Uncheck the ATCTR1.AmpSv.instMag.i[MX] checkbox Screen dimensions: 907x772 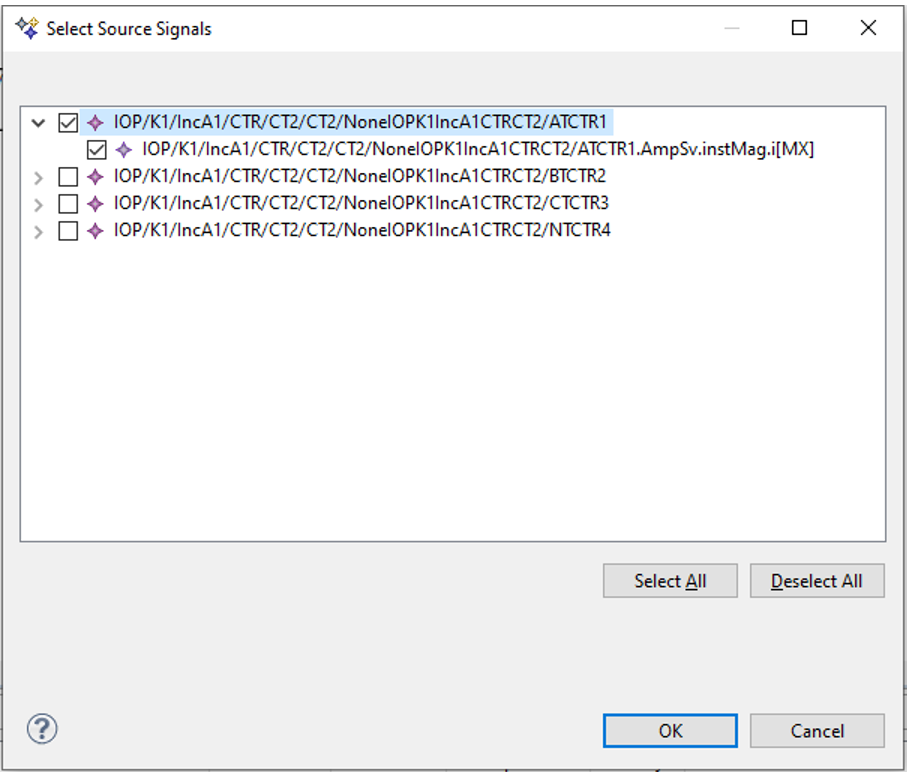coord(97,150)
